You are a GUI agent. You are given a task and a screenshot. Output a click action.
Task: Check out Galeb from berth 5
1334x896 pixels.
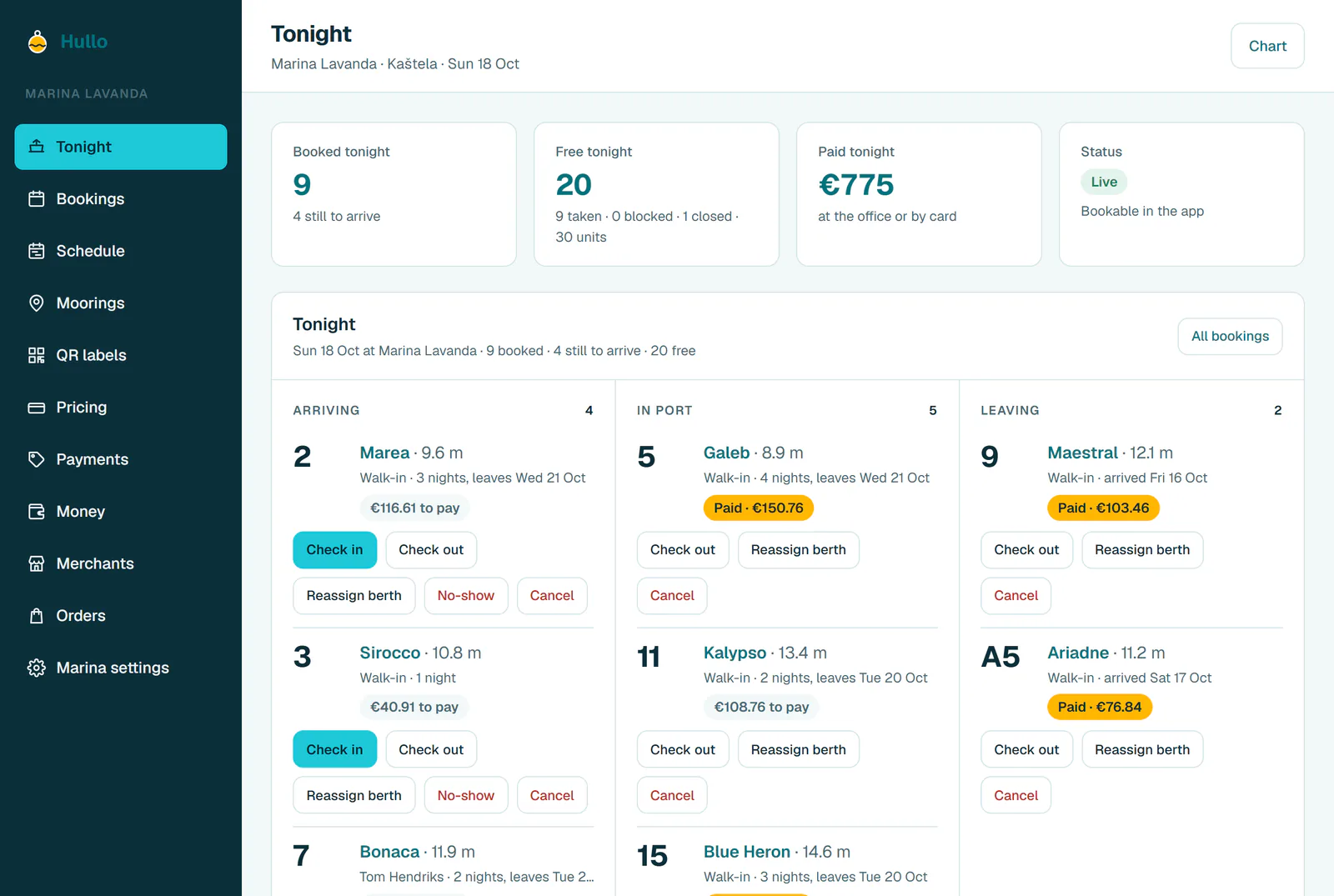(683, 550)
